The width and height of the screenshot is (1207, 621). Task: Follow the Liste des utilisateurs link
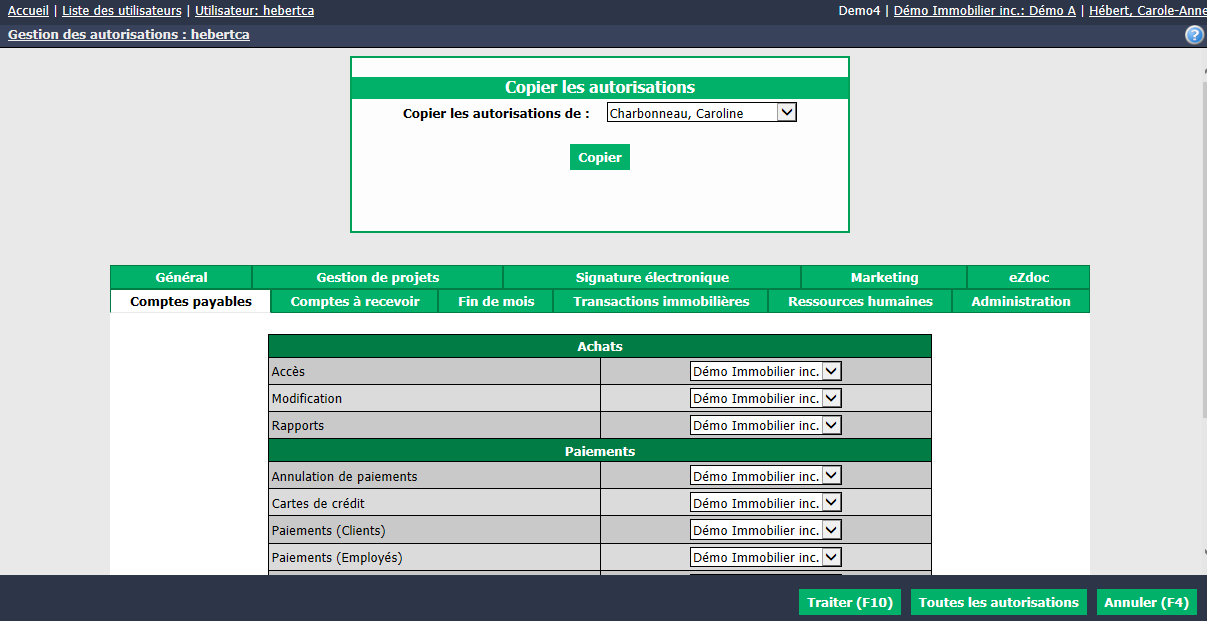122,10
